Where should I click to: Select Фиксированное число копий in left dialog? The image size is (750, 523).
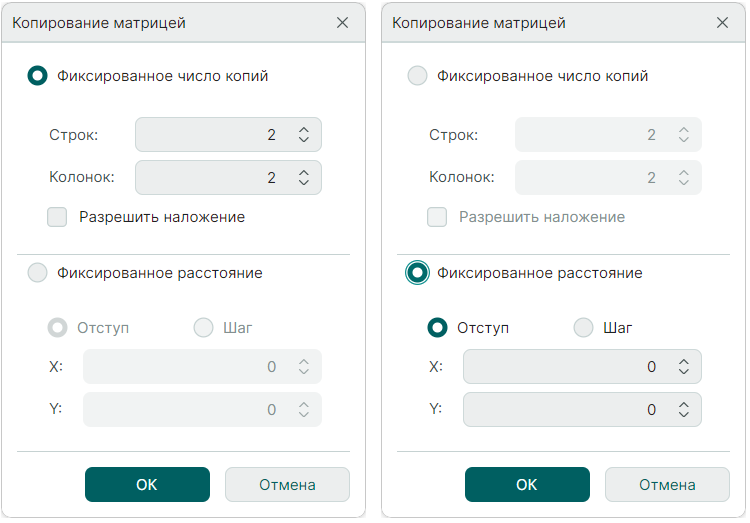pos(38,76)
